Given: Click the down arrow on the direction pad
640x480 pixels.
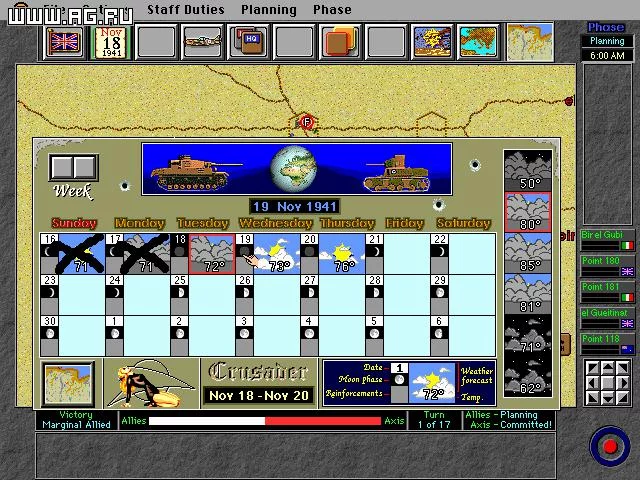Looking at the screenshot, I should tap(608, 397).
